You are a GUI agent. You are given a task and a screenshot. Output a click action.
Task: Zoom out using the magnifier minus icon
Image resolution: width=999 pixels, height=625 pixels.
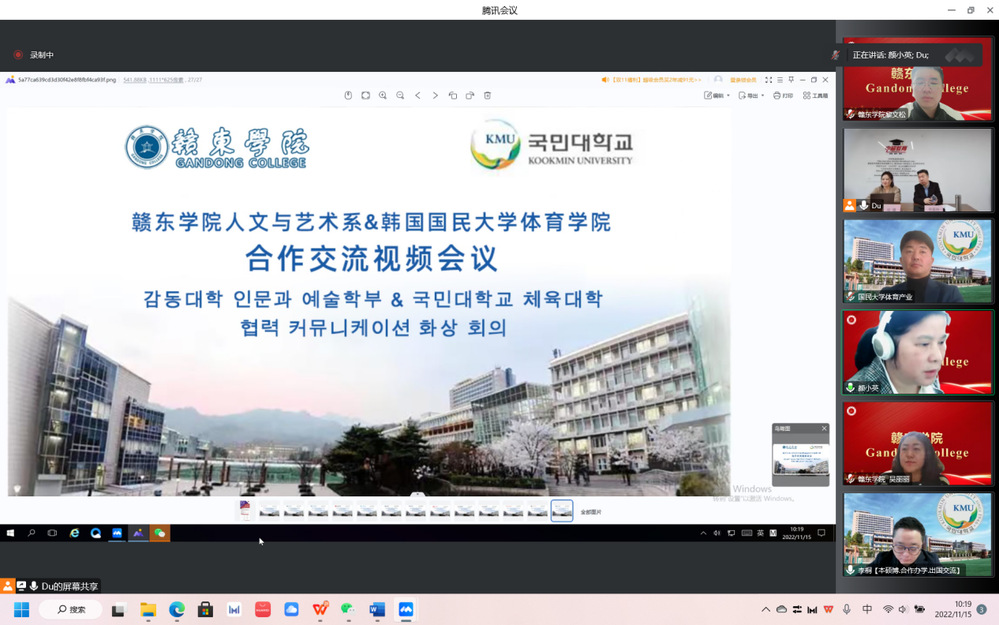coord(400,96)
